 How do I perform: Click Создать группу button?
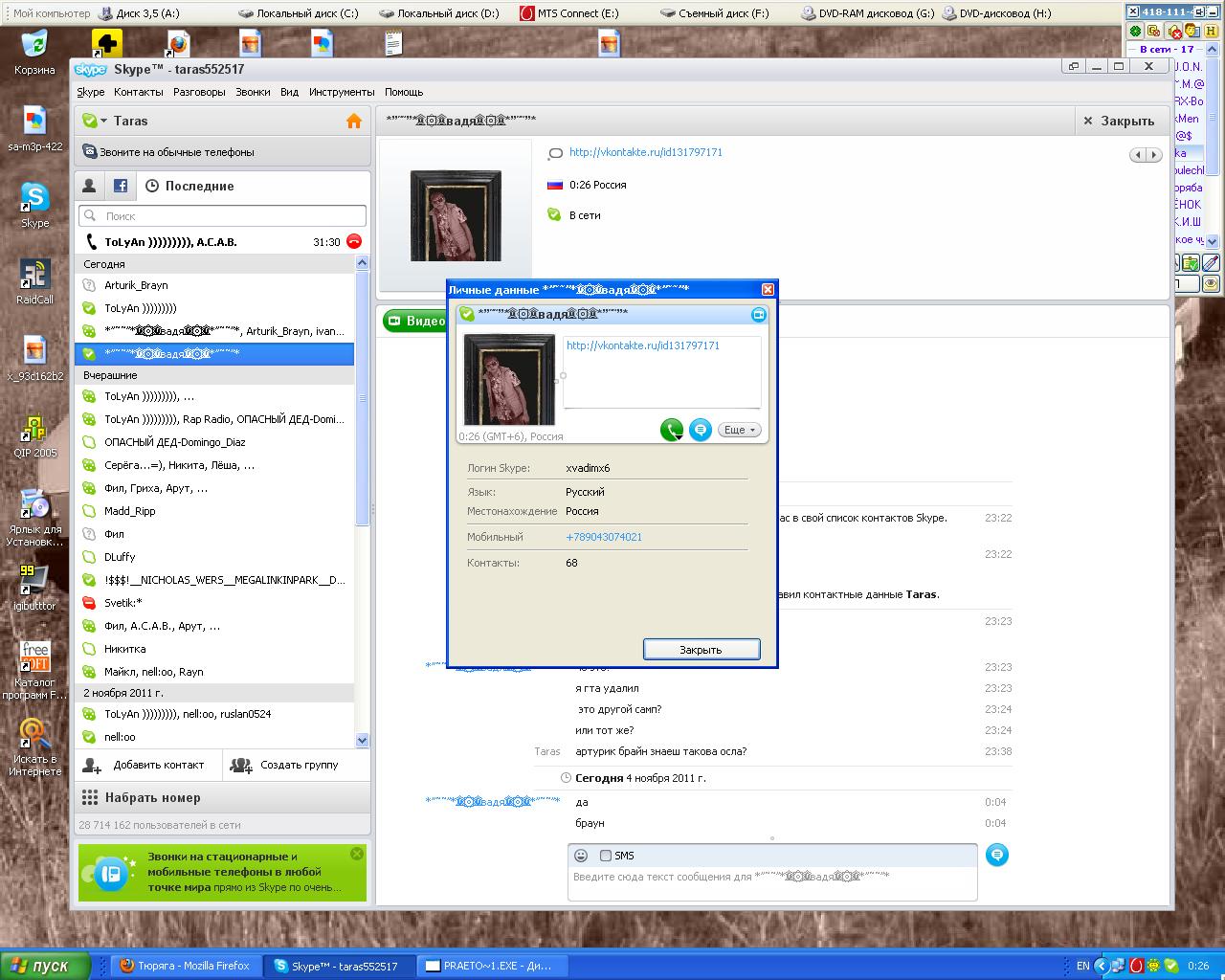click(x=297, y=765)
